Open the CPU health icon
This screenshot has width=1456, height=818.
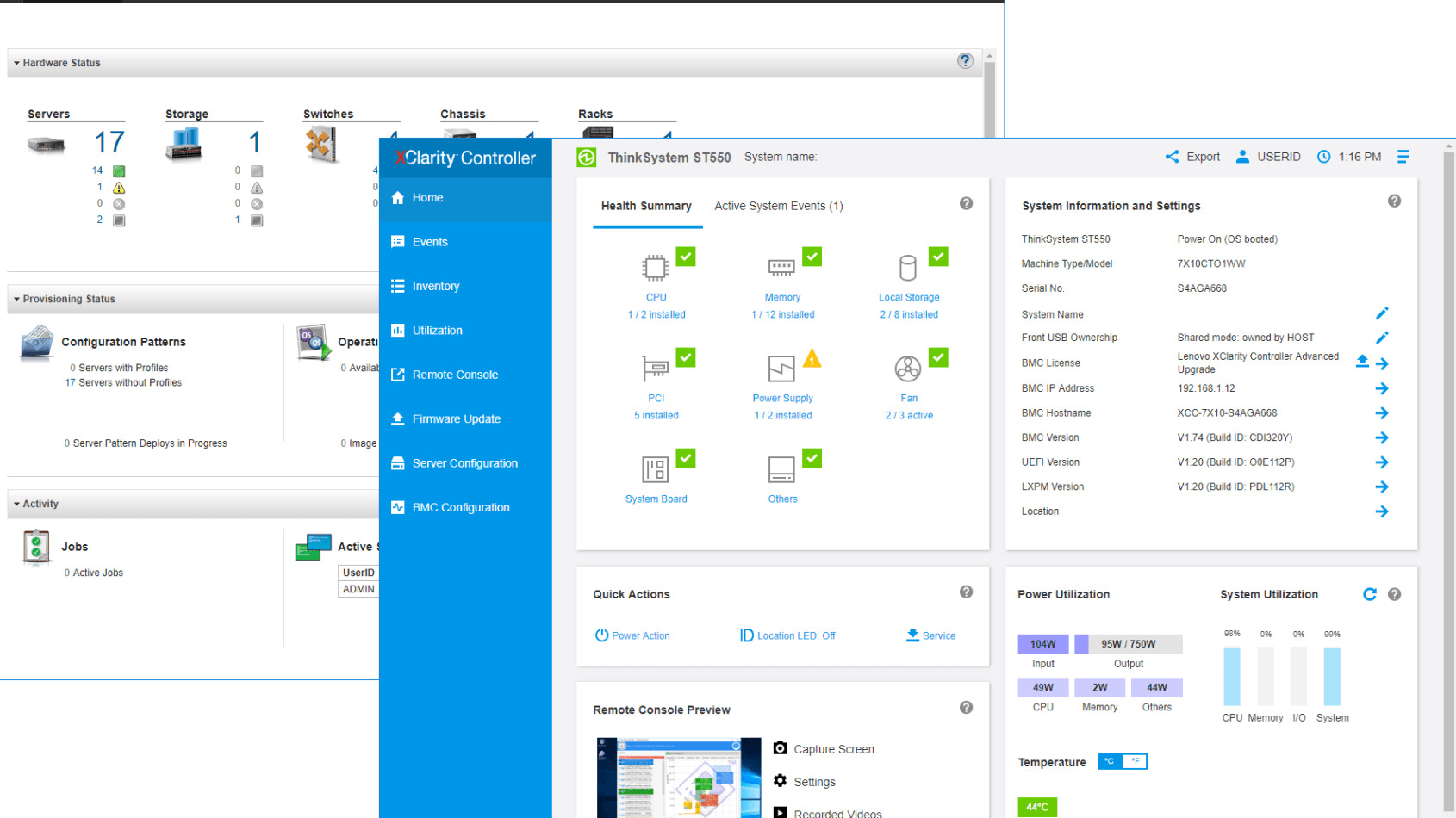656,268
